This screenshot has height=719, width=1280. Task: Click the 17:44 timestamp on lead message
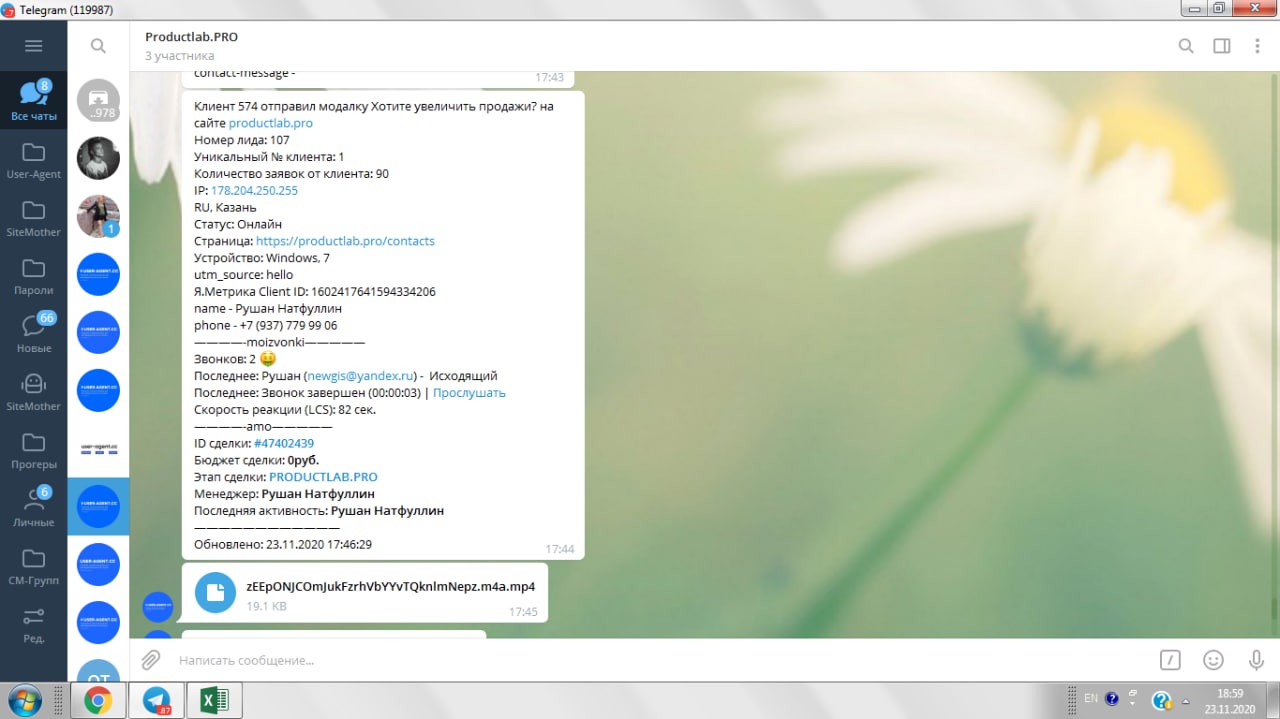coord(559,549)
